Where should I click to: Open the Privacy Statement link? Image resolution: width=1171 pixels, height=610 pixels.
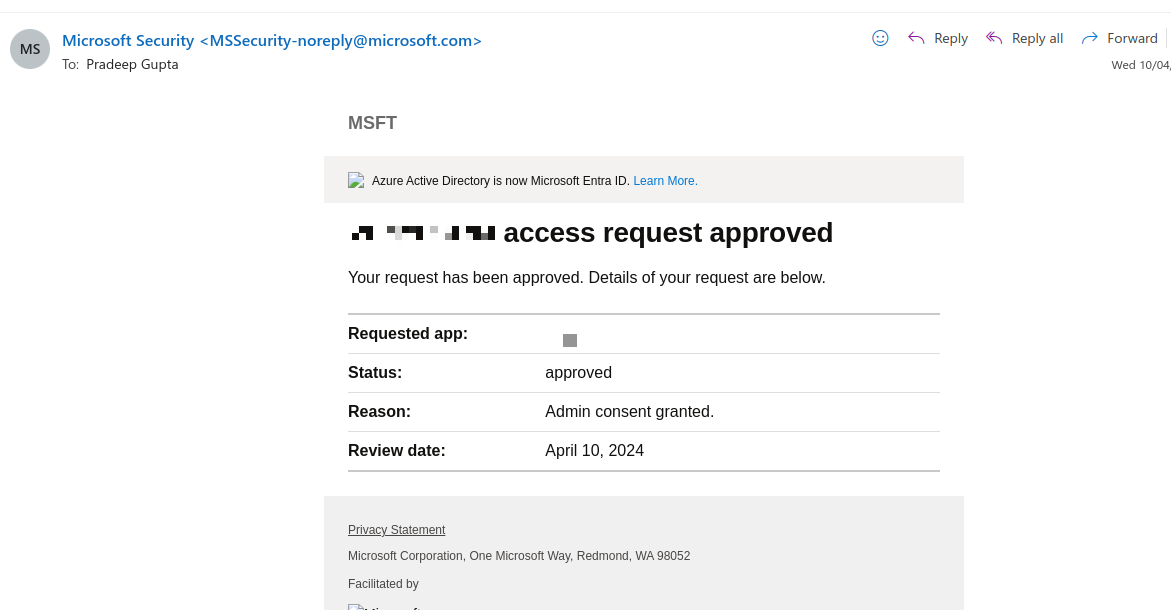point(397,529)
